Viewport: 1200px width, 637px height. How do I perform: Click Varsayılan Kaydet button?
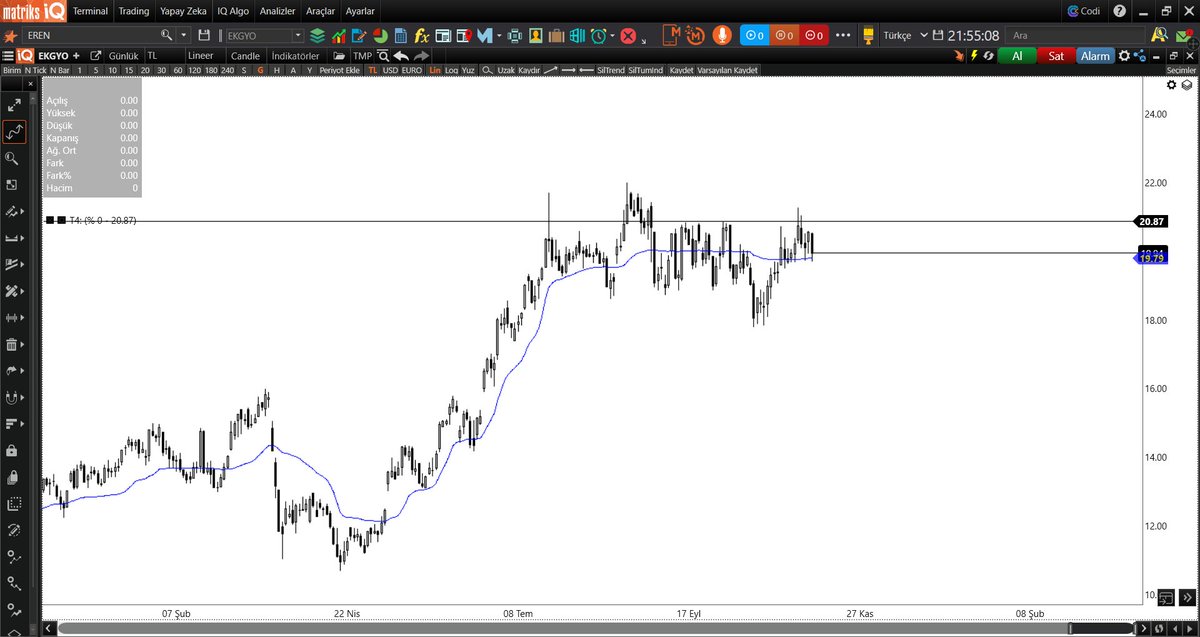point(727,71)
